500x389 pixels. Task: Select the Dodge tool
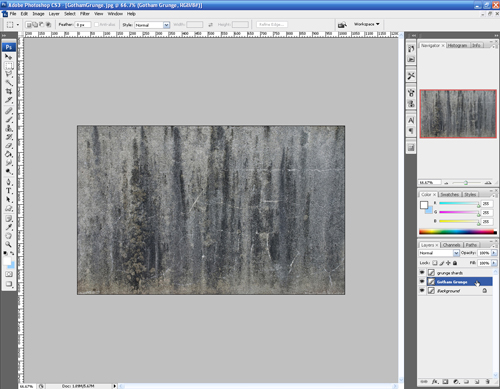(x=9, y=172)
